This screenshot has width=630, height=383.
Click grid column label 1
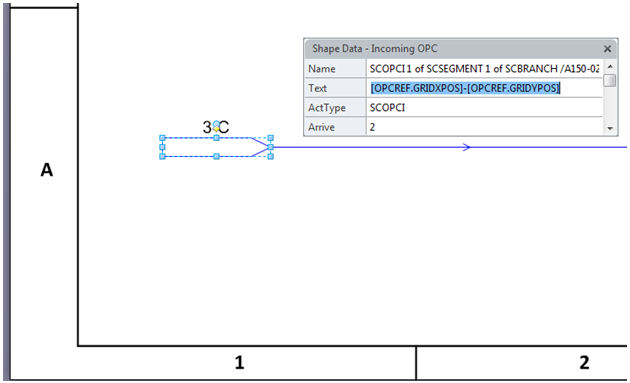239,363
